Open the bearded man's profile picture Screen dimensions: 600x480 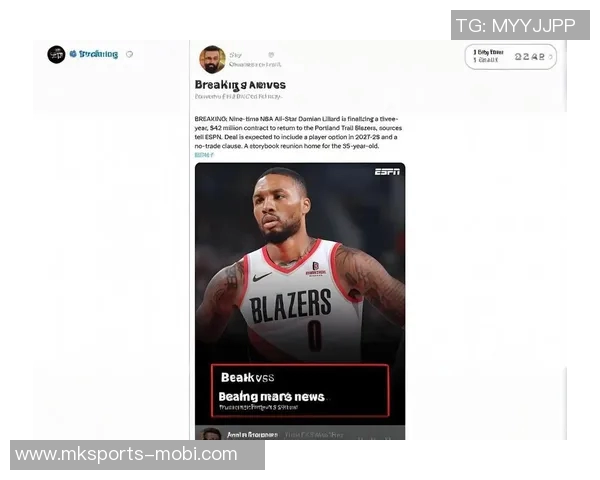point(212,59)
